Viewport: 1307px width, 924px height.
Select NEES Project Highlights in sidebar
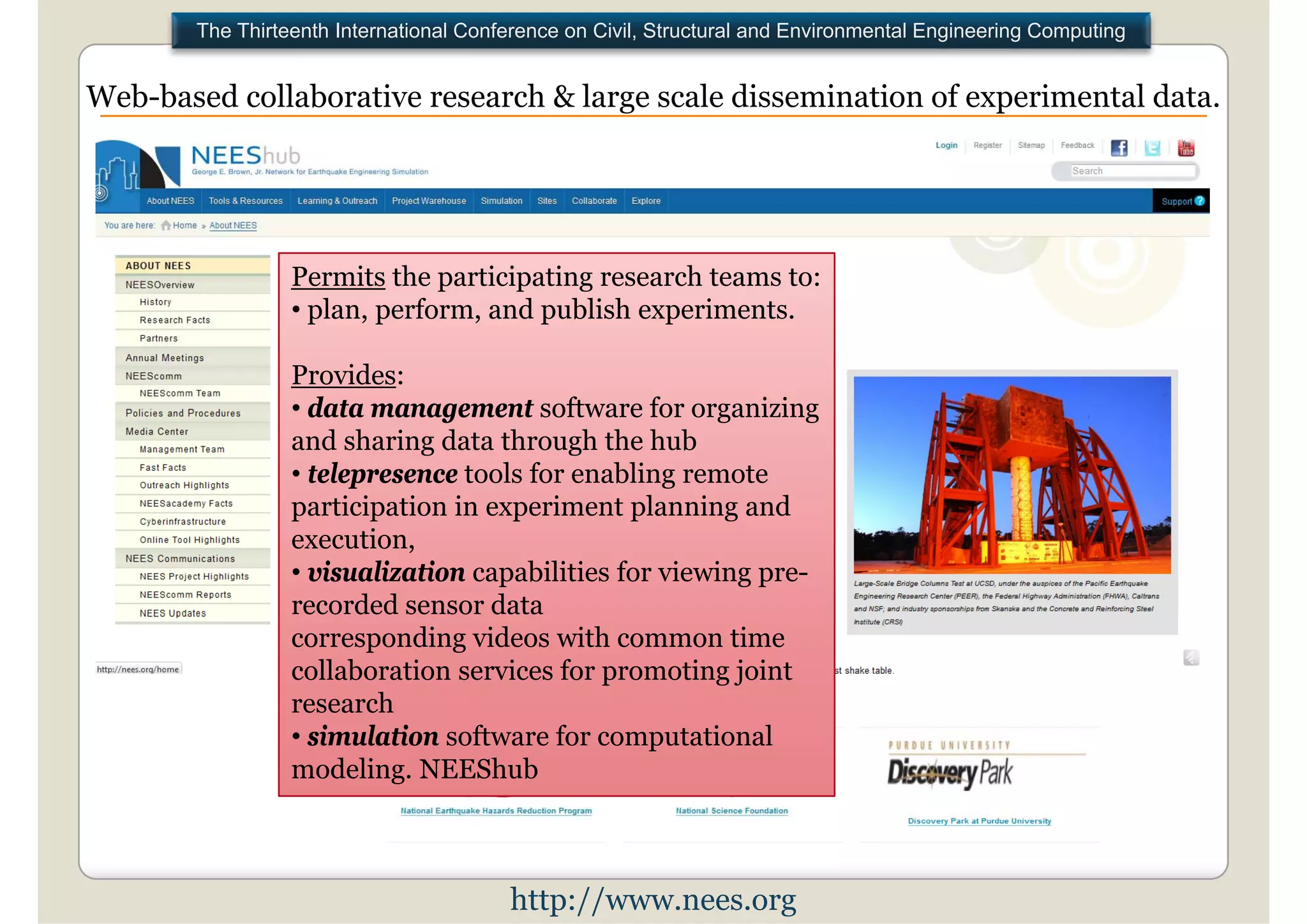193,576
